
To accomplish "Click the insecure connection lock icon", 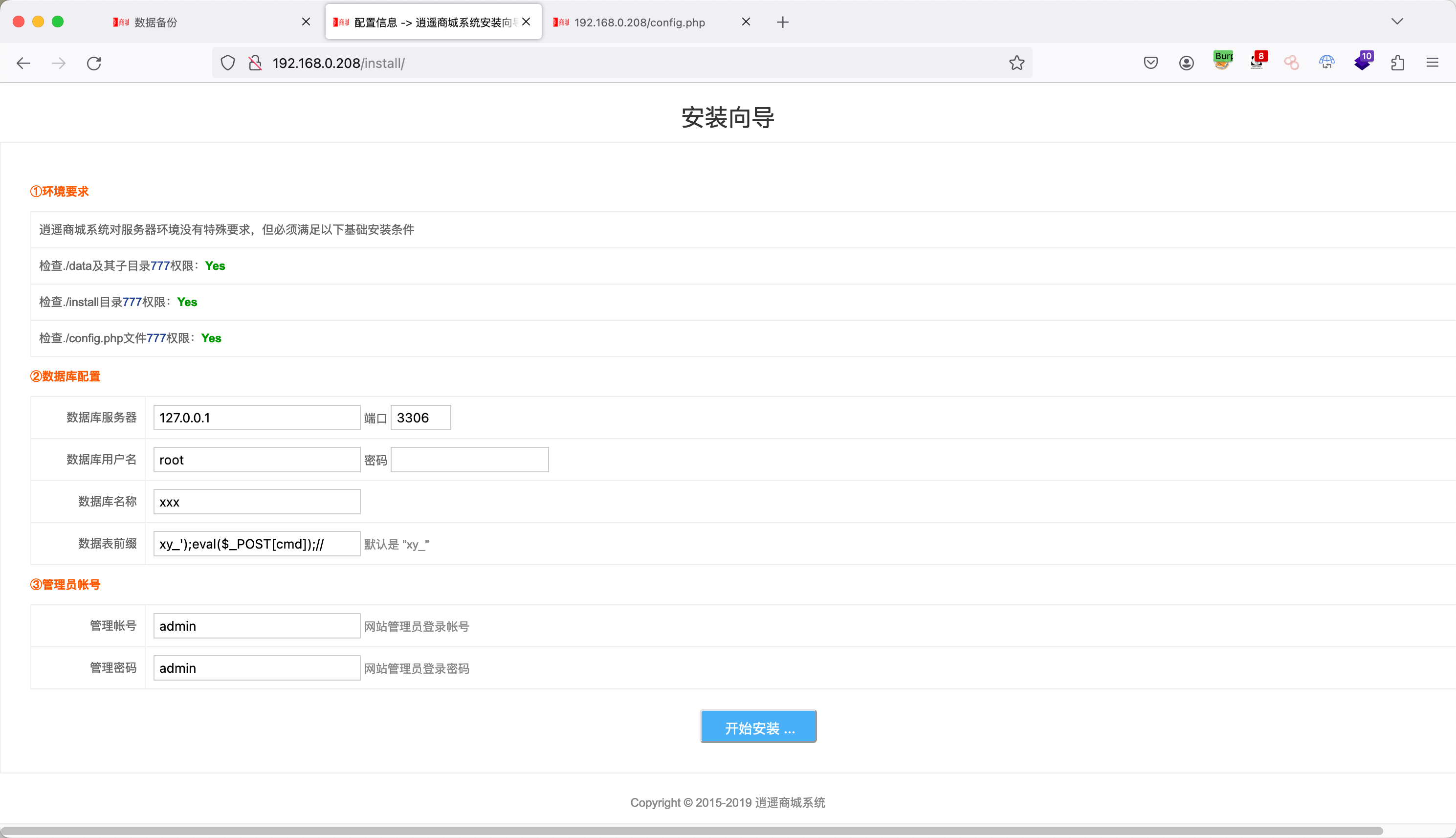I will (x=255, y=63).
